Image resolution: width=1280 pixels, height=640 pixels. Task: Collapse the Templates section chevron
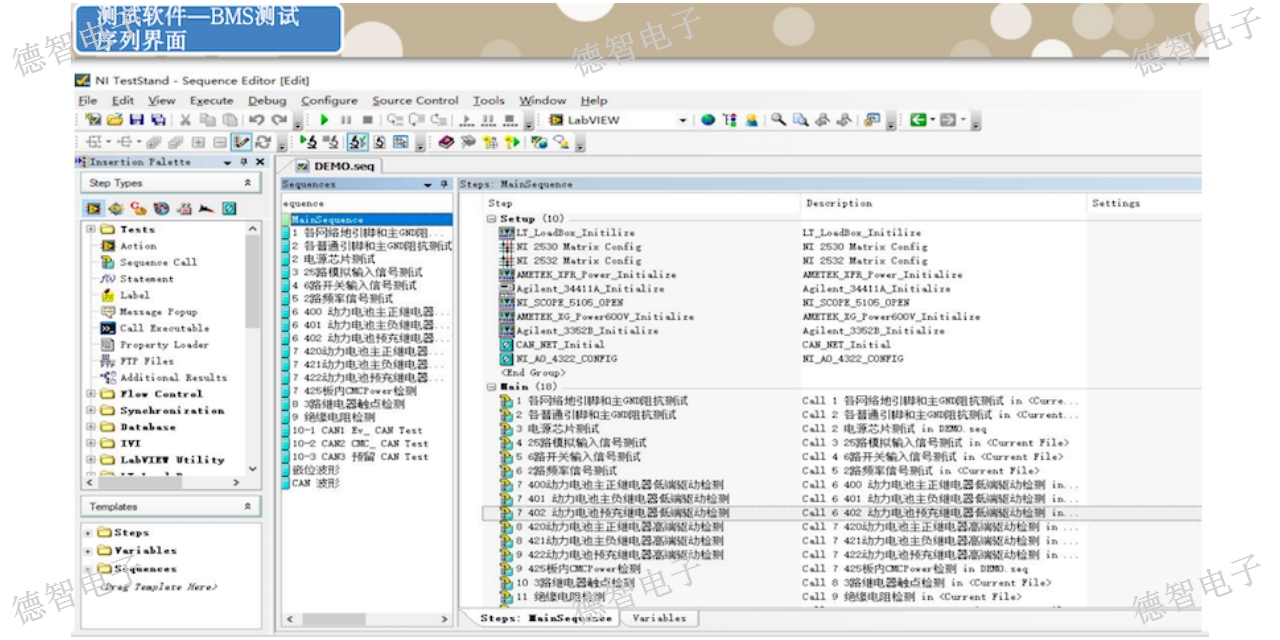point(248,507)
